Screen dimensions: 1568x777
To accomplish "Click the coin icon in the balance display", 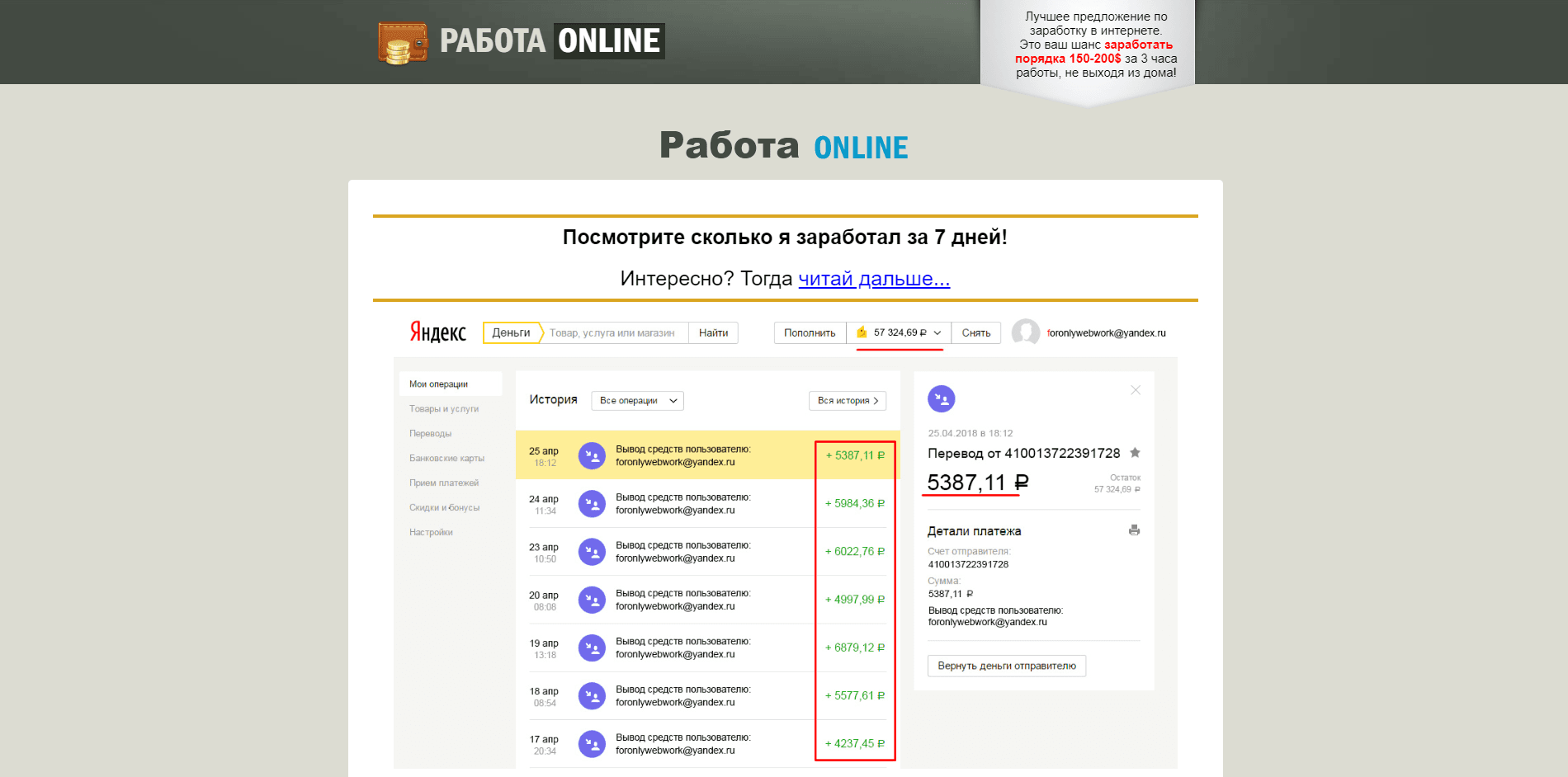I will [863, 332].
